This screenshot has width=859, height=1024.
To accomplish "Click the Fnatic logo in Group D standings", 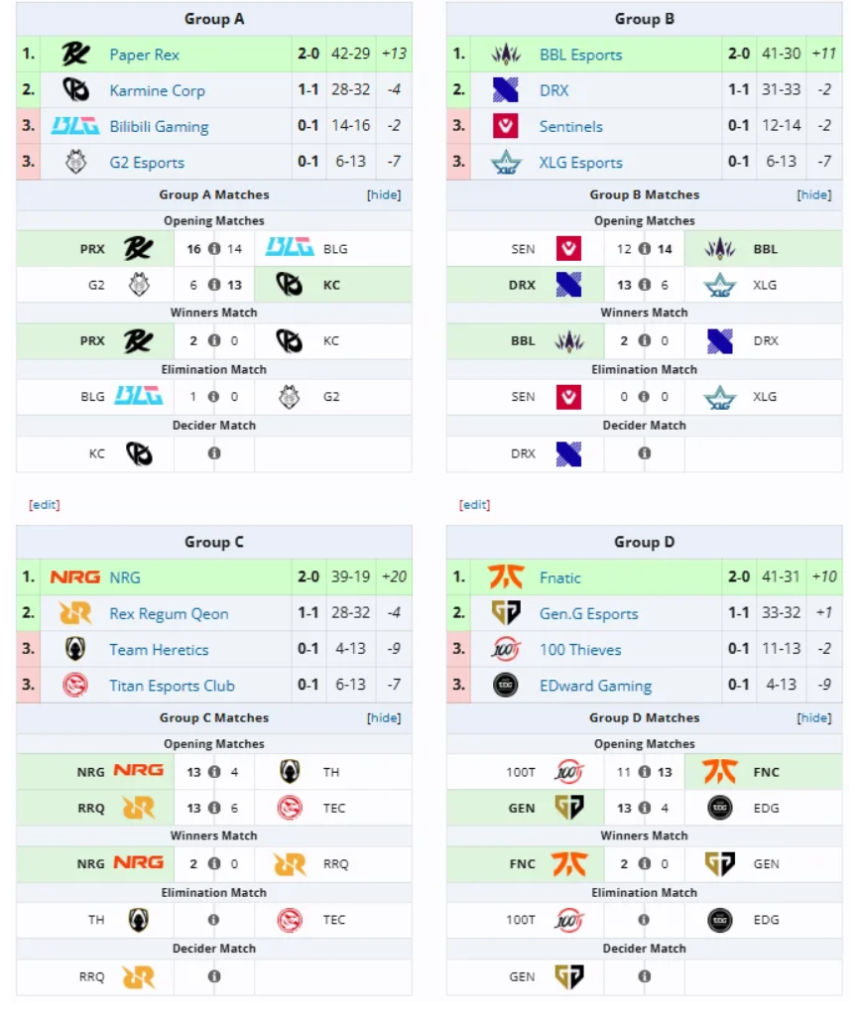I will click(506, 577).
